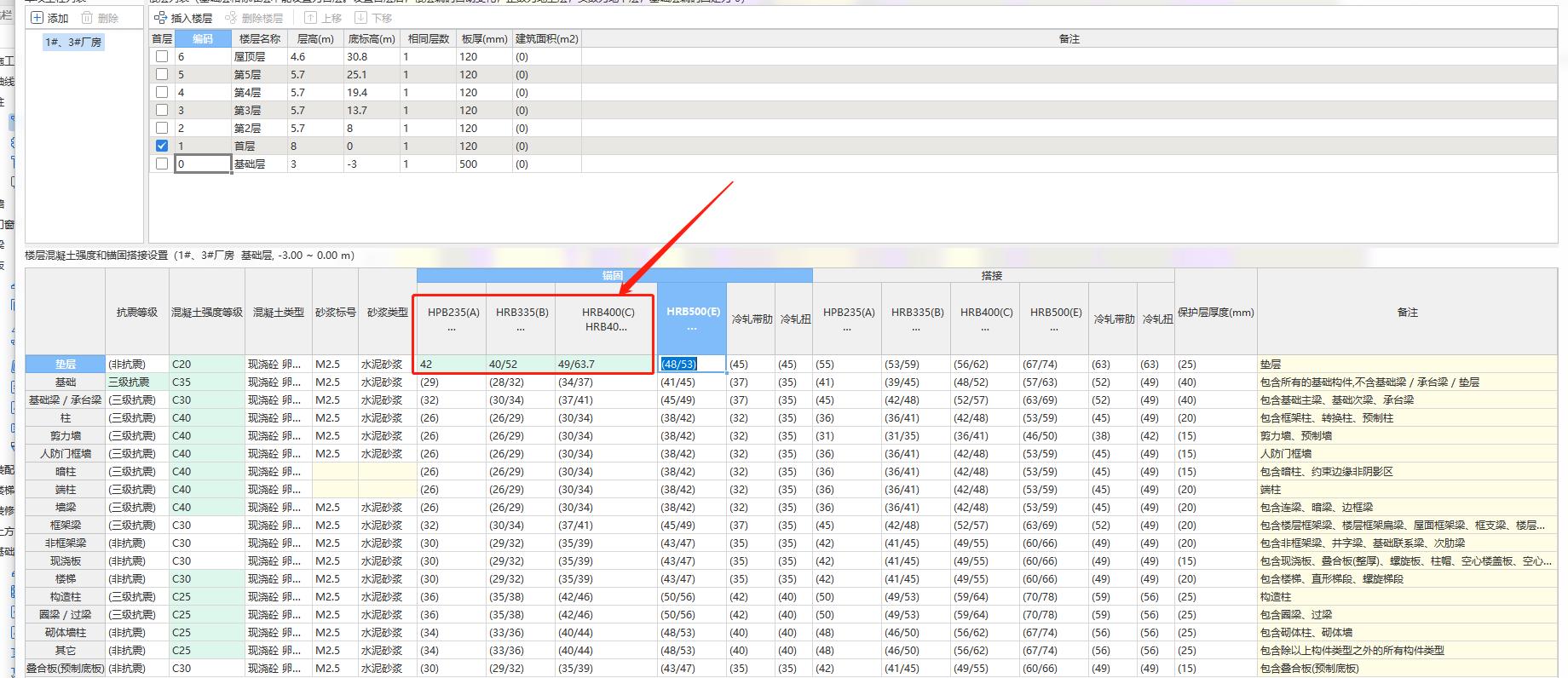Click the 备注 text 剪力墙、预制墙
This screenshot has width=1568, height=678.
[x=1298, y=435]
